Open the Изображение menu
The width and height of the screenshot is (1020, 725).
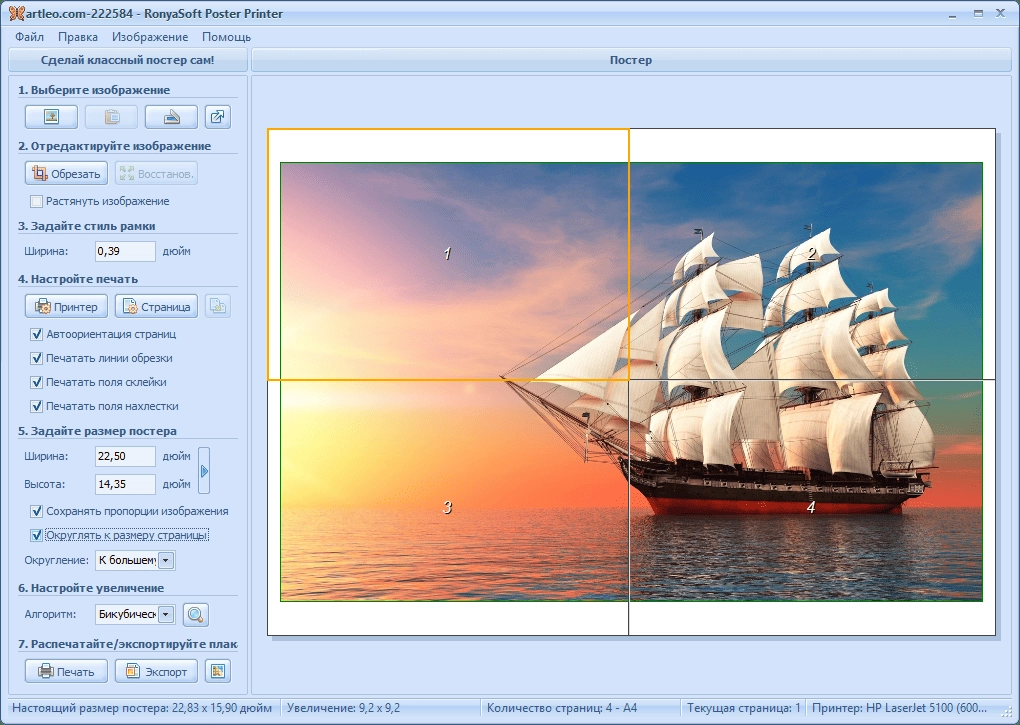150,37
